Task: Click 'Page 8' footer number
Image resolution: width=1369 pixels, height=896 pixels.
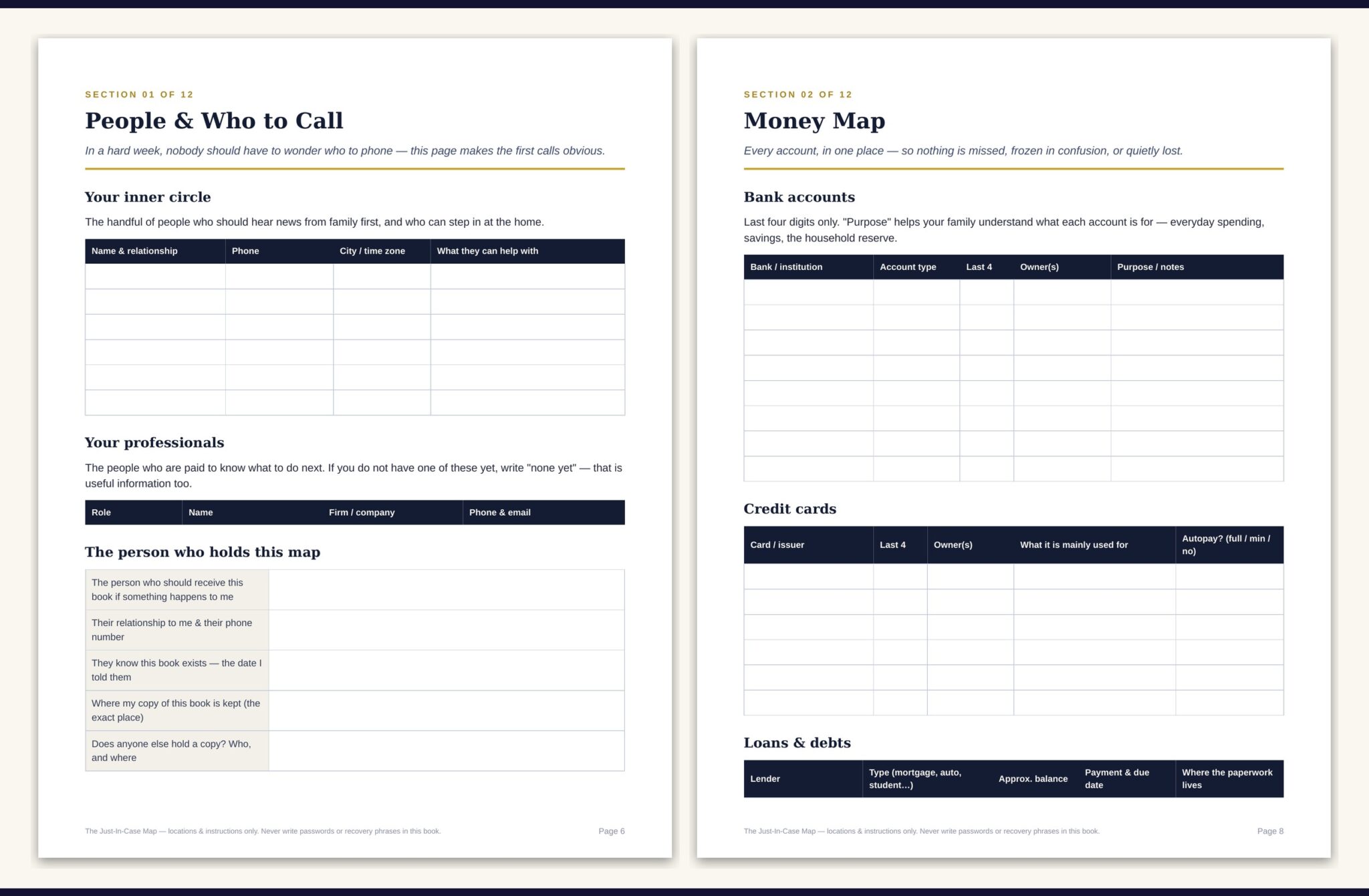Action: (x=1270, y=831)
